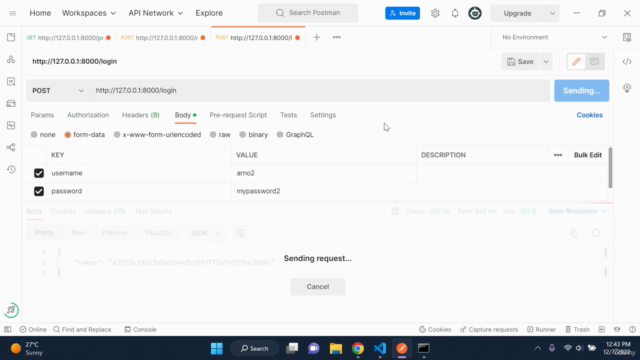Open Environments icon in the sidebar
The image size is (640, 360).
point(11,82)
